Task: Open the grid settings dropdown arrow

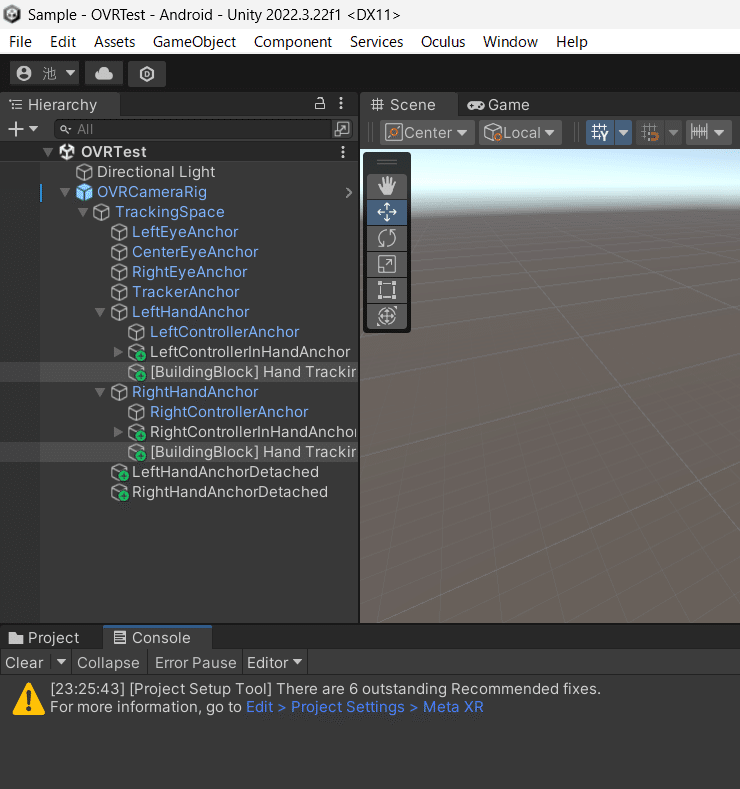Action: (x=623, y=133)
